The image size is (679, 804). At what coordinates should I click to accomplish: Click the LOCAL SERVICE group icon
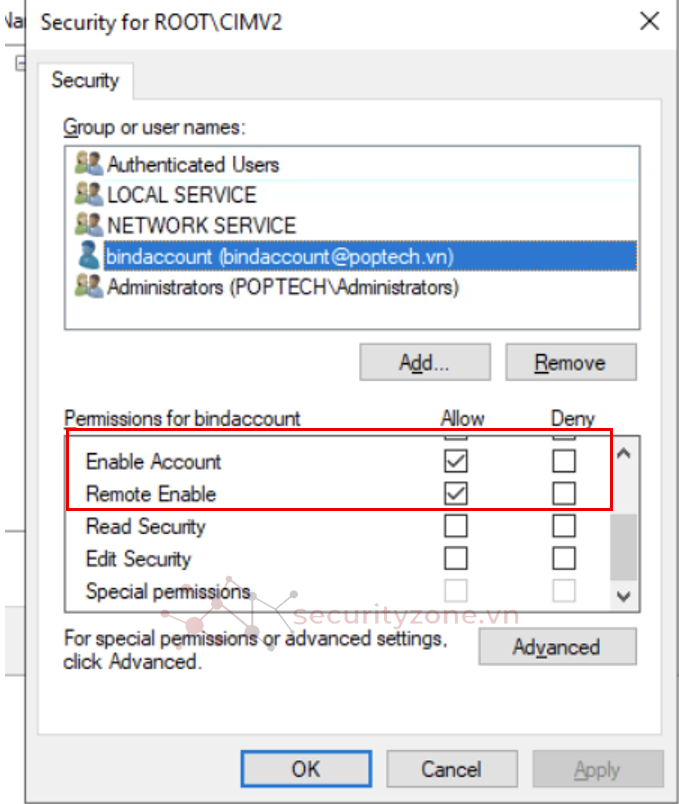[89, 195]
